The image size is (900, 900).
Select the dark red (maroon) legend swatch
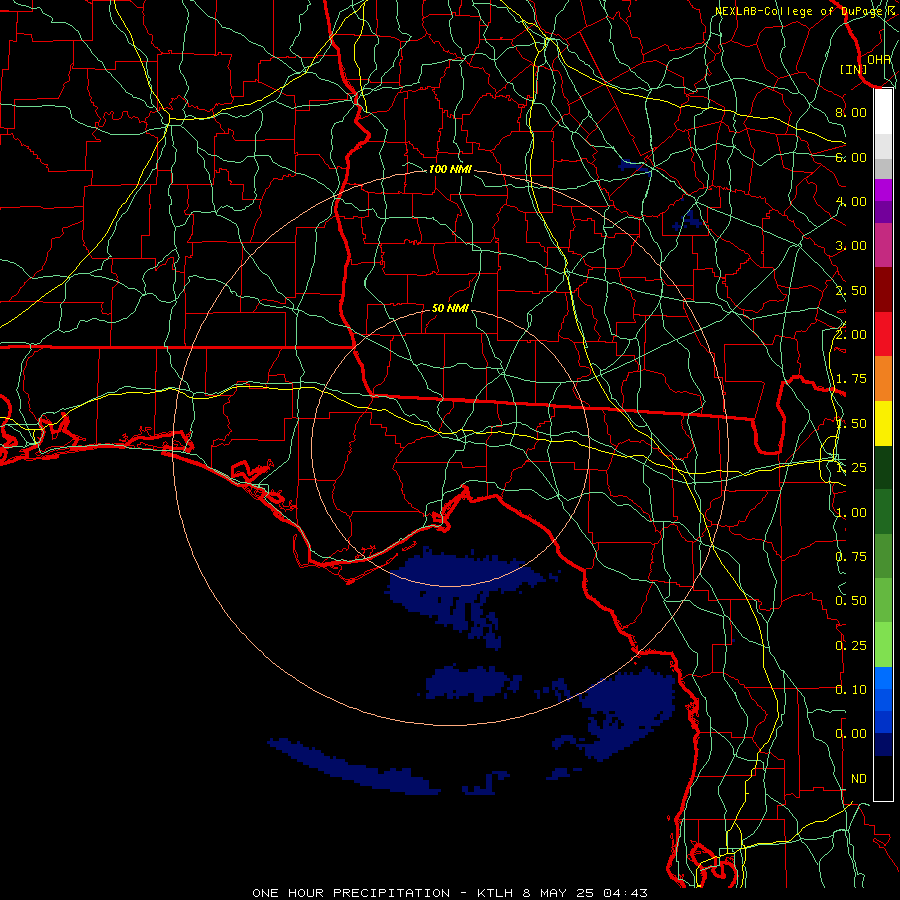pos(883,290)
